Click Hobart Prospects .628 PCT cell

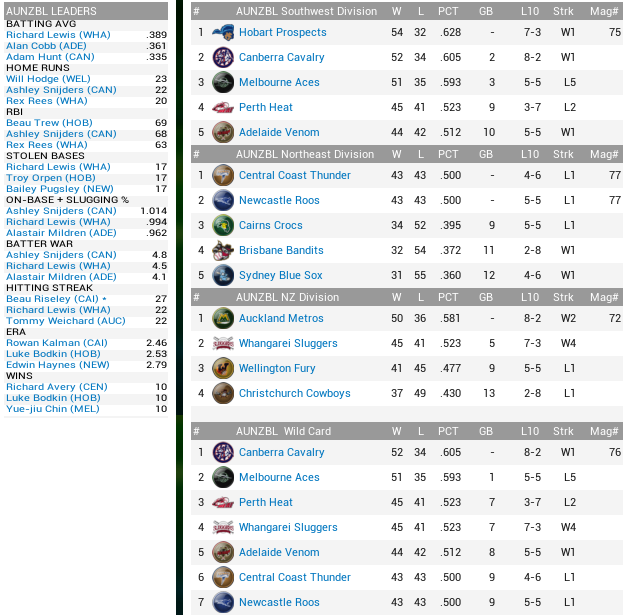click(450, 32)
